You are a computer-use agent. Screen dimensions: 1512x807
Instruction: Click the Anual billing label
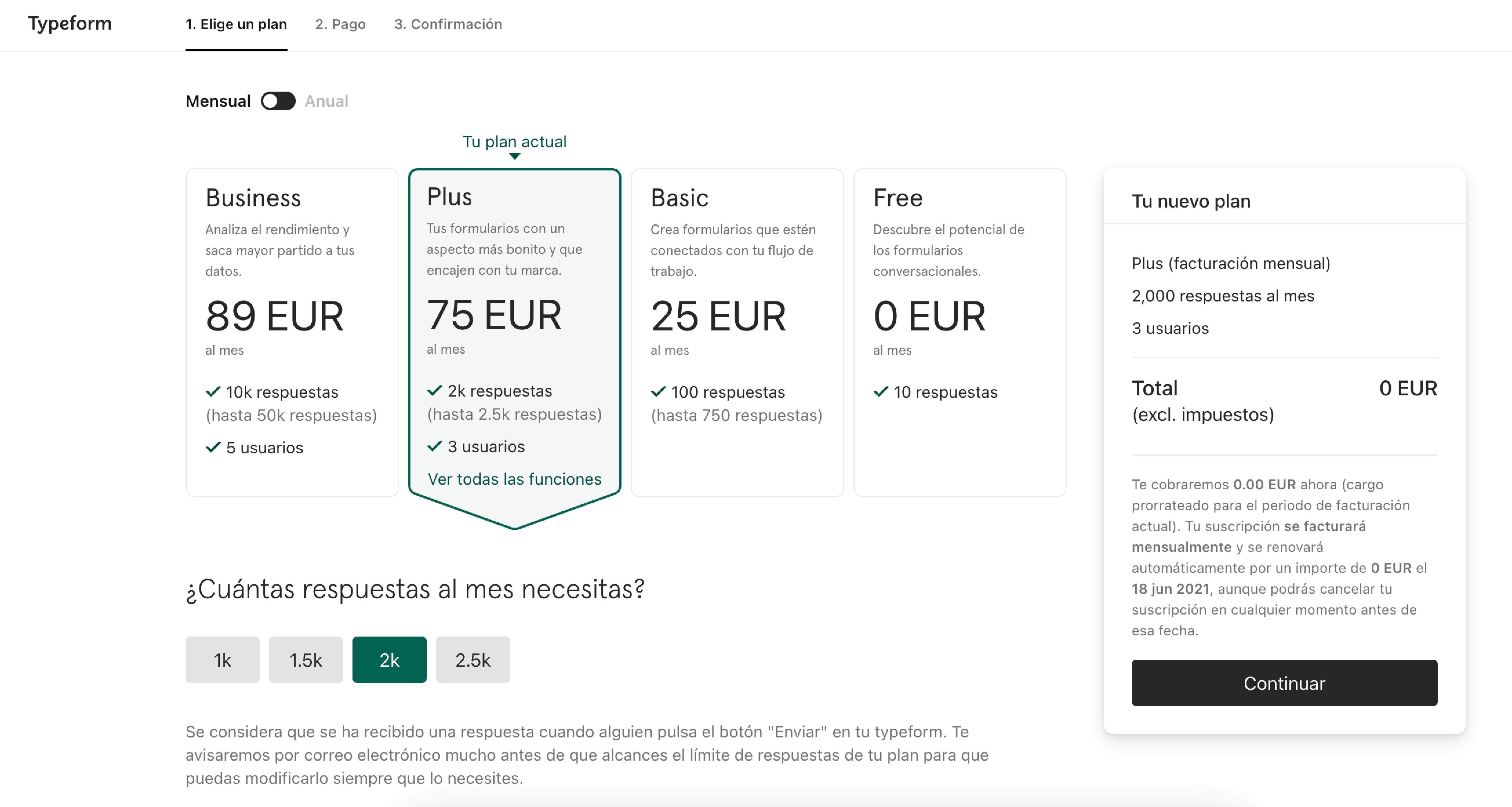coord(326,101)
